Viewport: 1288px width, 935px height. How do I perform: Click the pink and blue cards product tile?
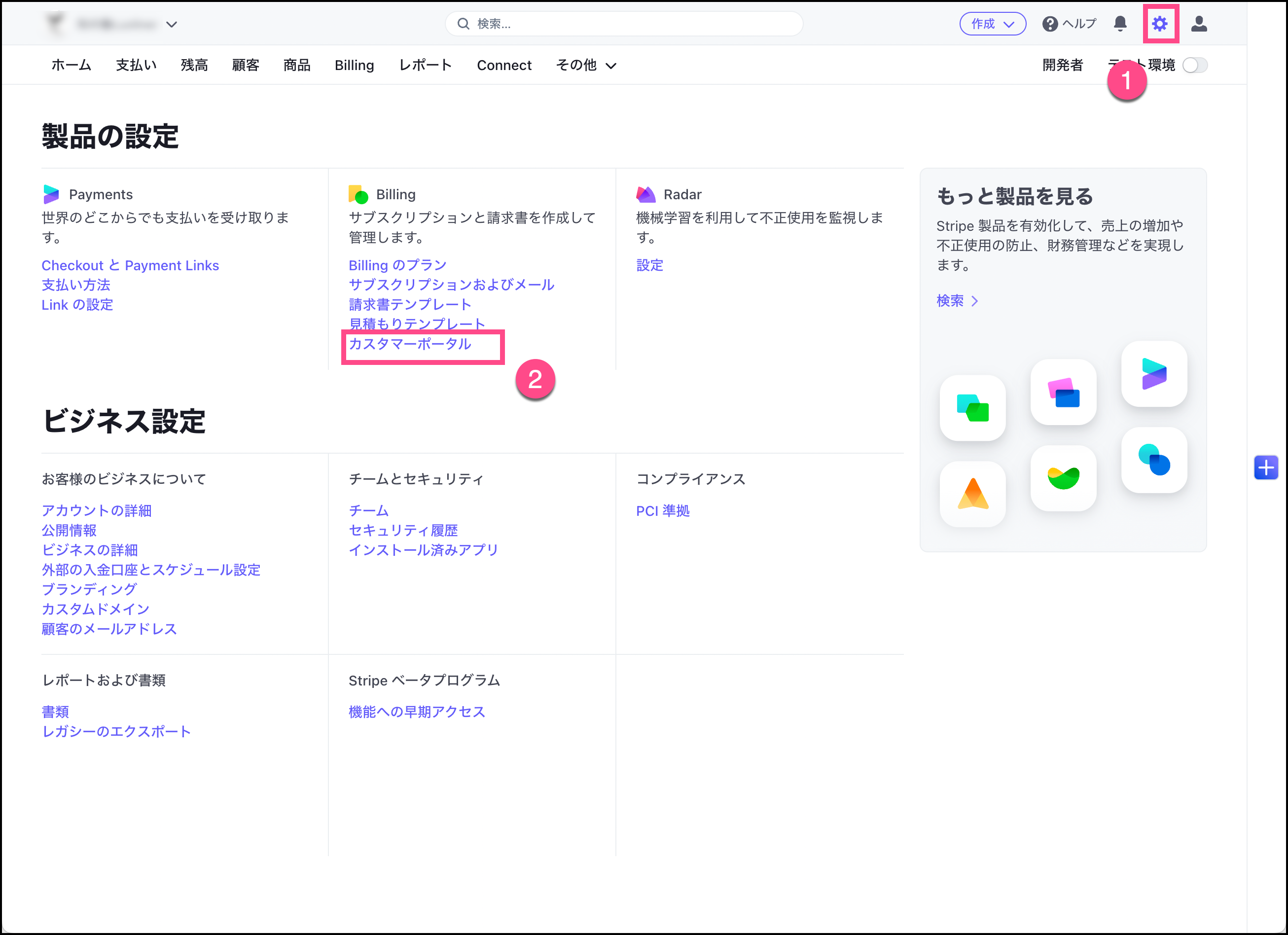pyautogui.click(x=1063, y=393)
